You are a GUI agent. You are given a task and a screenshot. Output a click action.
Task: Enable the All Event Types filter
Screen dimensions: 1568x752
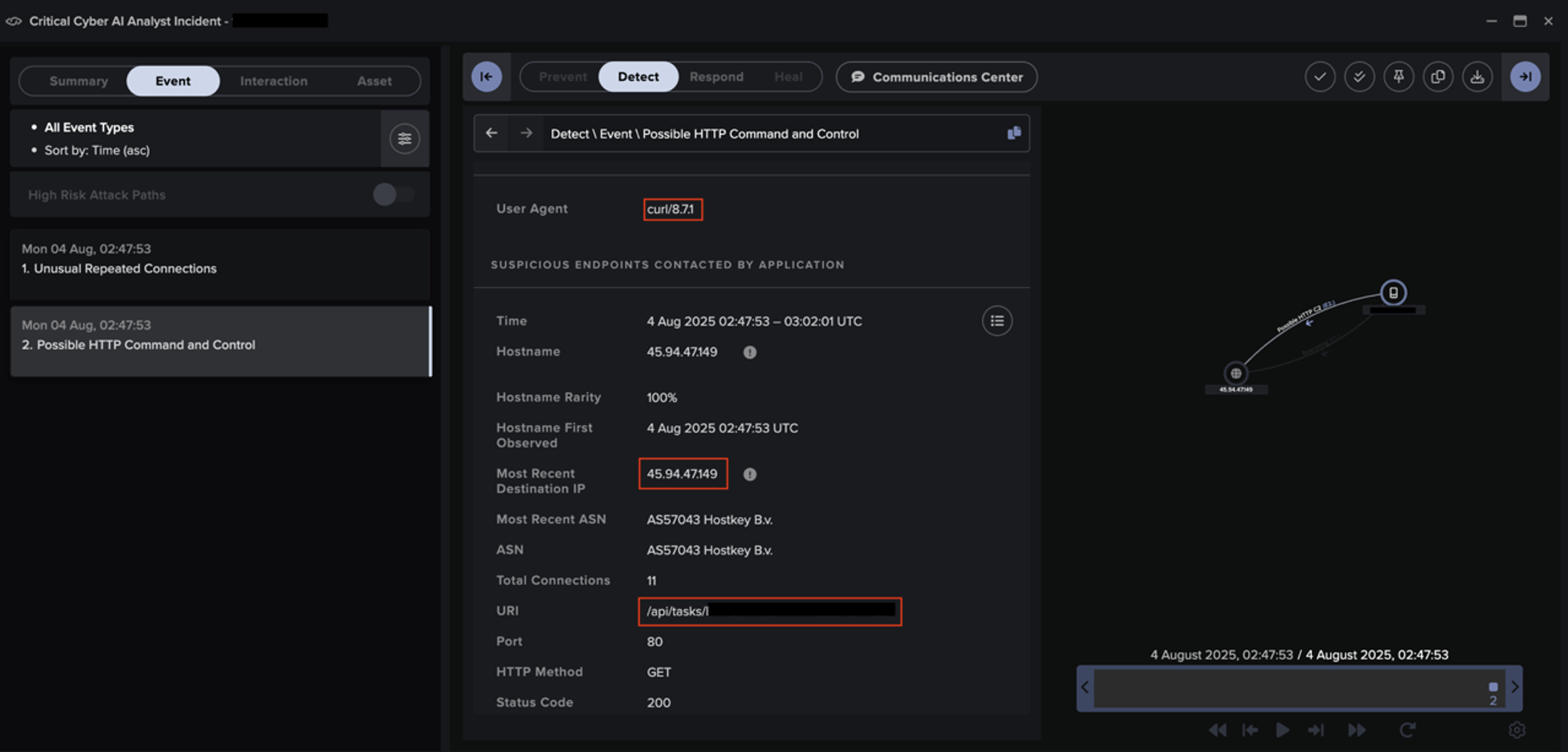[x=88, y=127]
